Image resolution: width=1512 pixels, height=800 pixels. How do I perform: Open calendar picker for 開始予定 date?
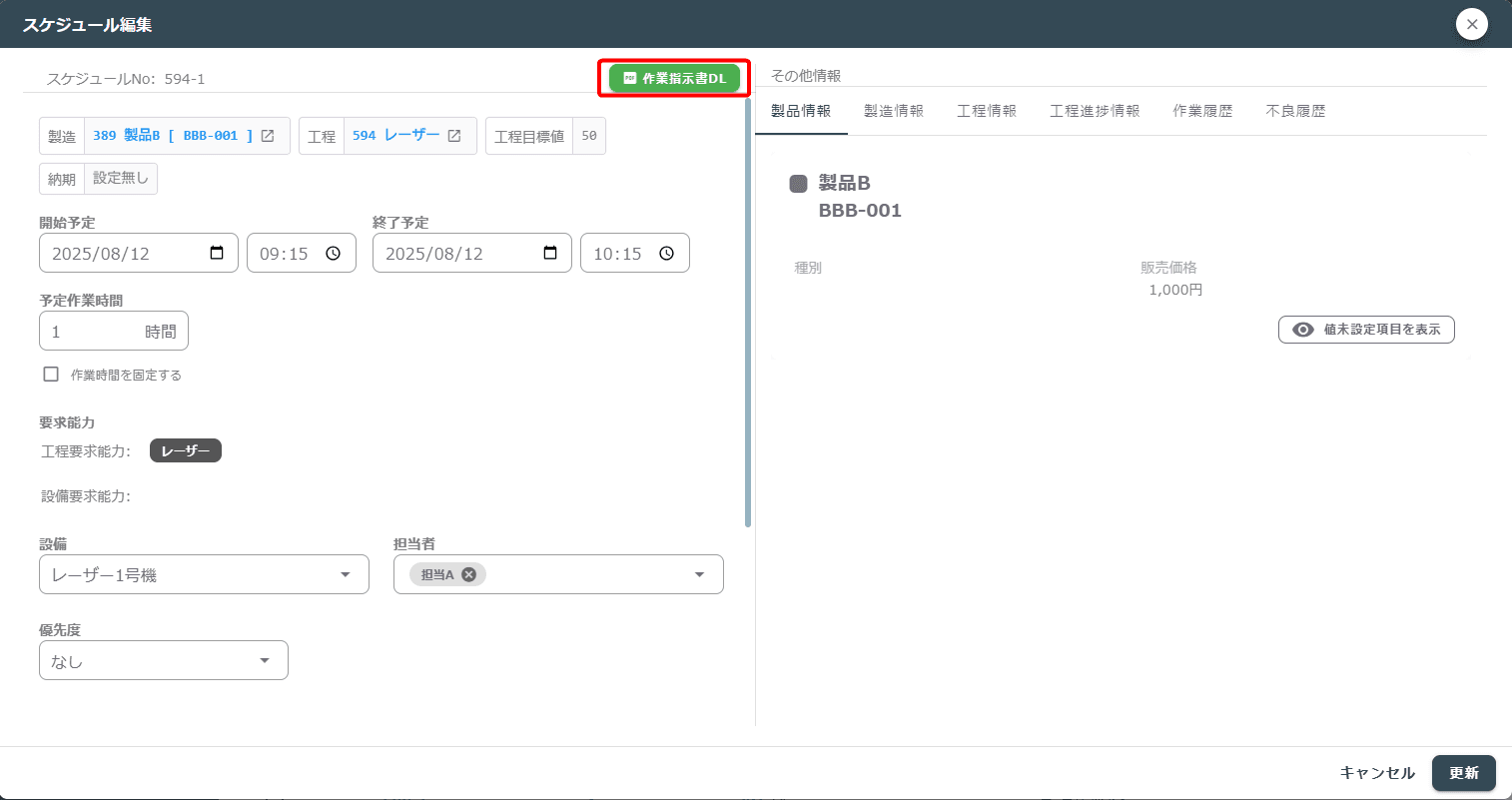(x=217, y=253)
